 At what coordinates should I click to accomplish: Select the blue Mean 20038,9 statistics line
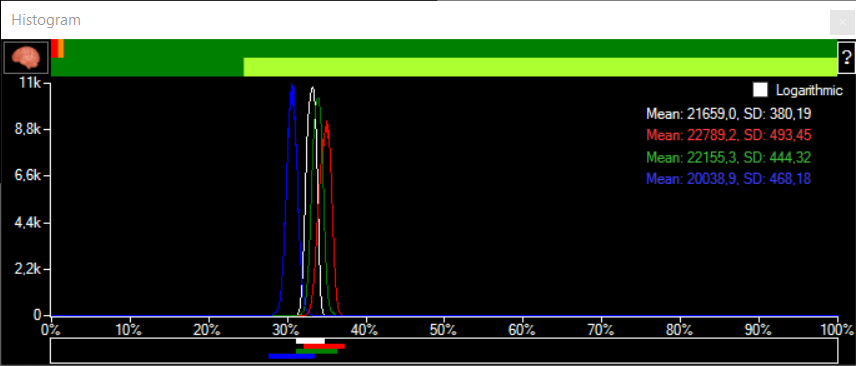click(728, 179)
